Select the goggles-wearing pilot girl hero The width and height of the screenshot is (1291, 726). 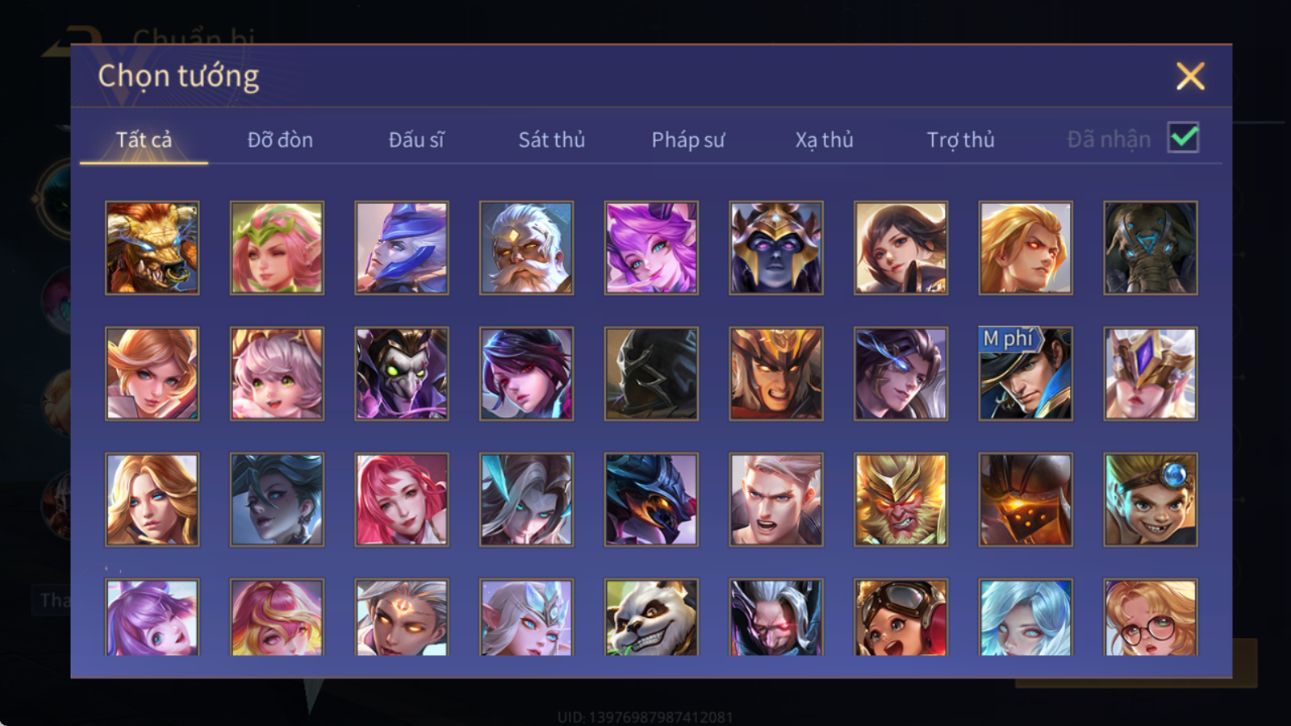(x=900, y=617)
